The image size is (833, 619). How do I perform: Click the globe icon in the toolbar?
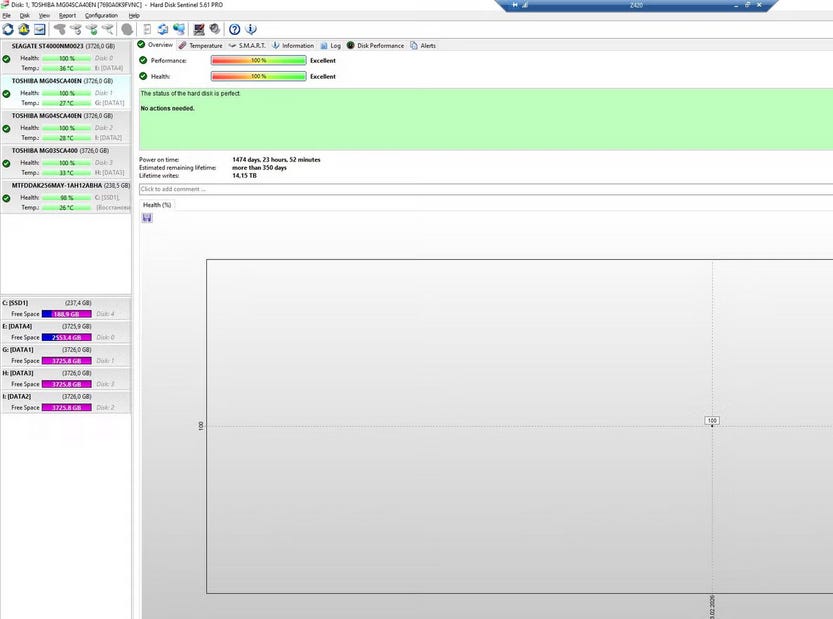(x=178, y=29)
